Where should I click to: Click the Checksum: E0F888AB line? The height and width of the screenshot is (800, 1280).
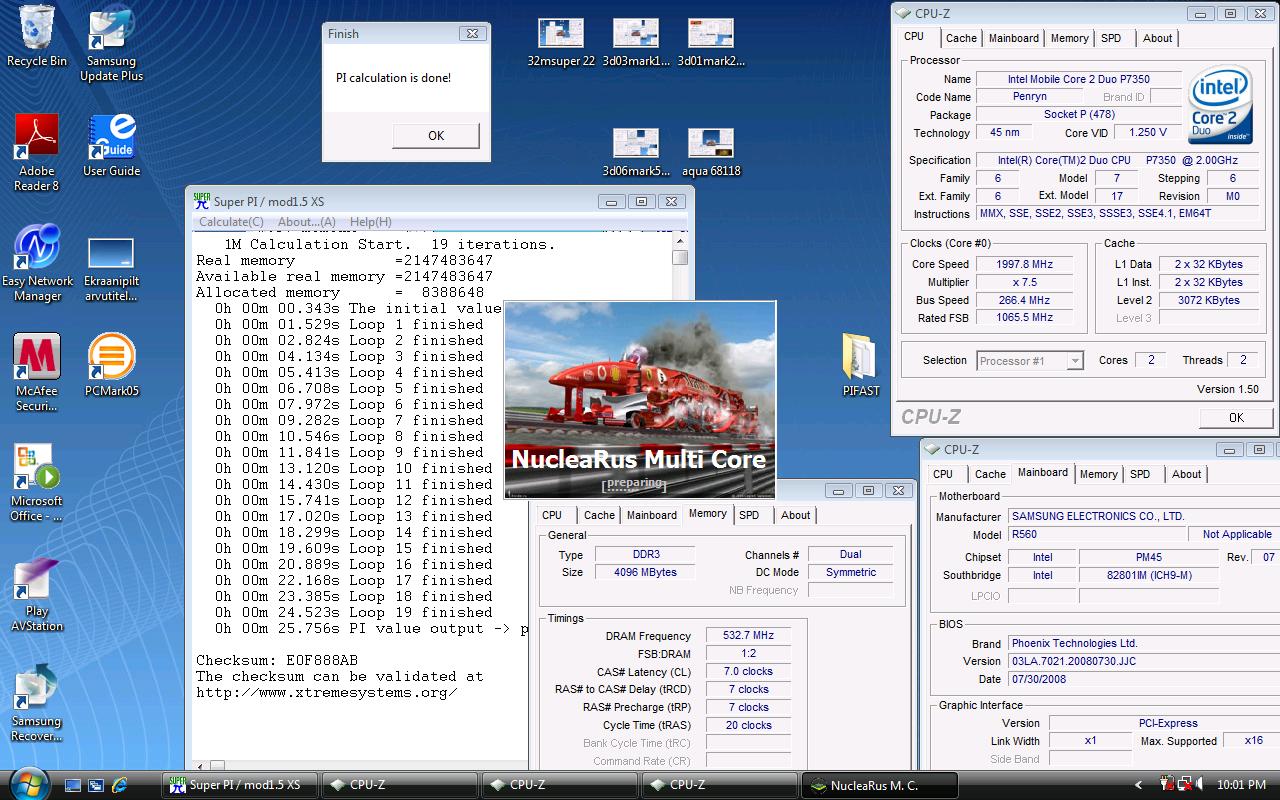277,660
